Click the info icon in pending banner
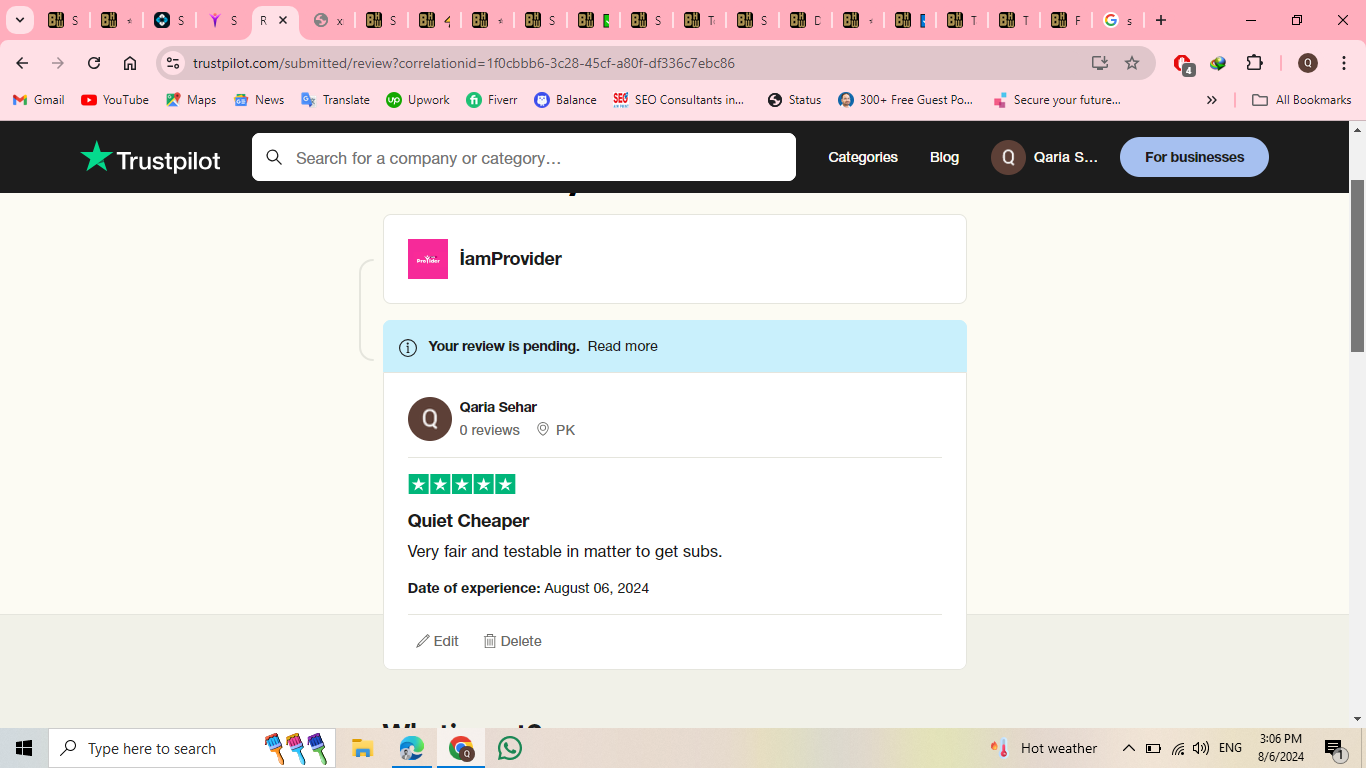This screenshot has height=768, width=1366. (408, 347)
